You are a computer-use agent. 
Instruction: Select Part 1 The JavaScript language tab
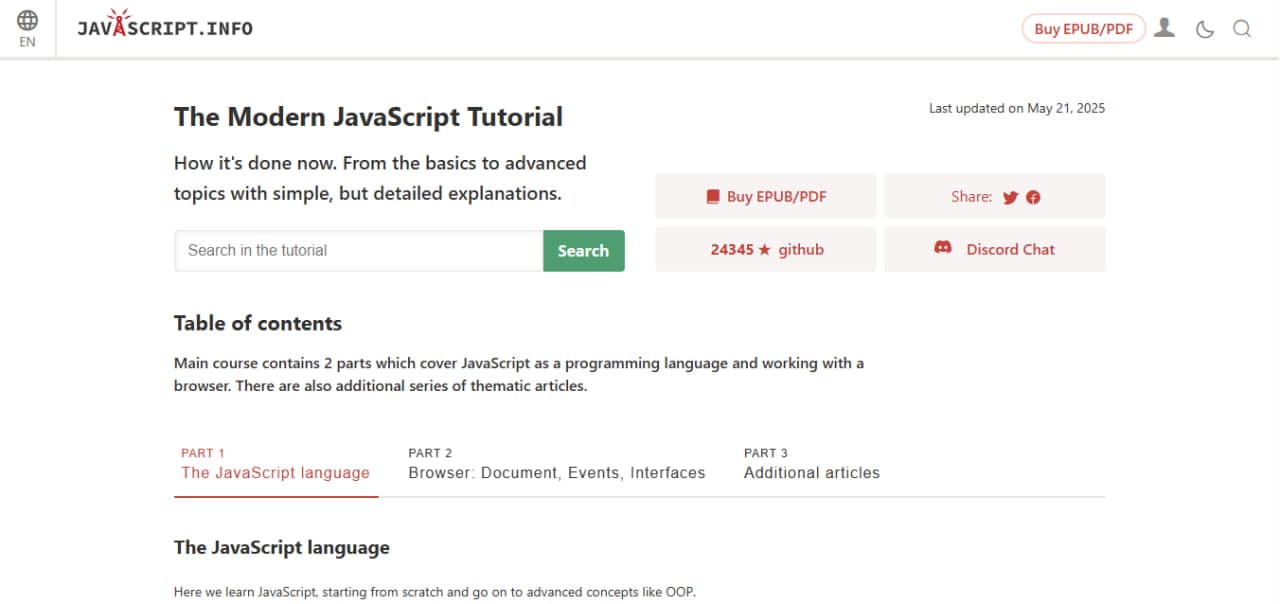pyautogui.click(x=276, y=464)
